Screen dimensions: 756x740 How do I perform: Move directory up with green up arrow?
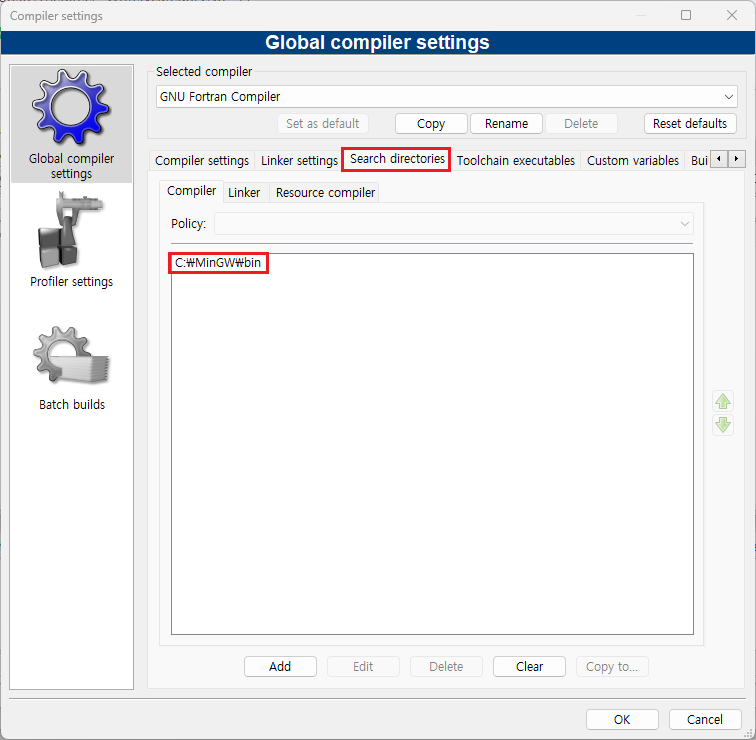click(x=722, y=401)
